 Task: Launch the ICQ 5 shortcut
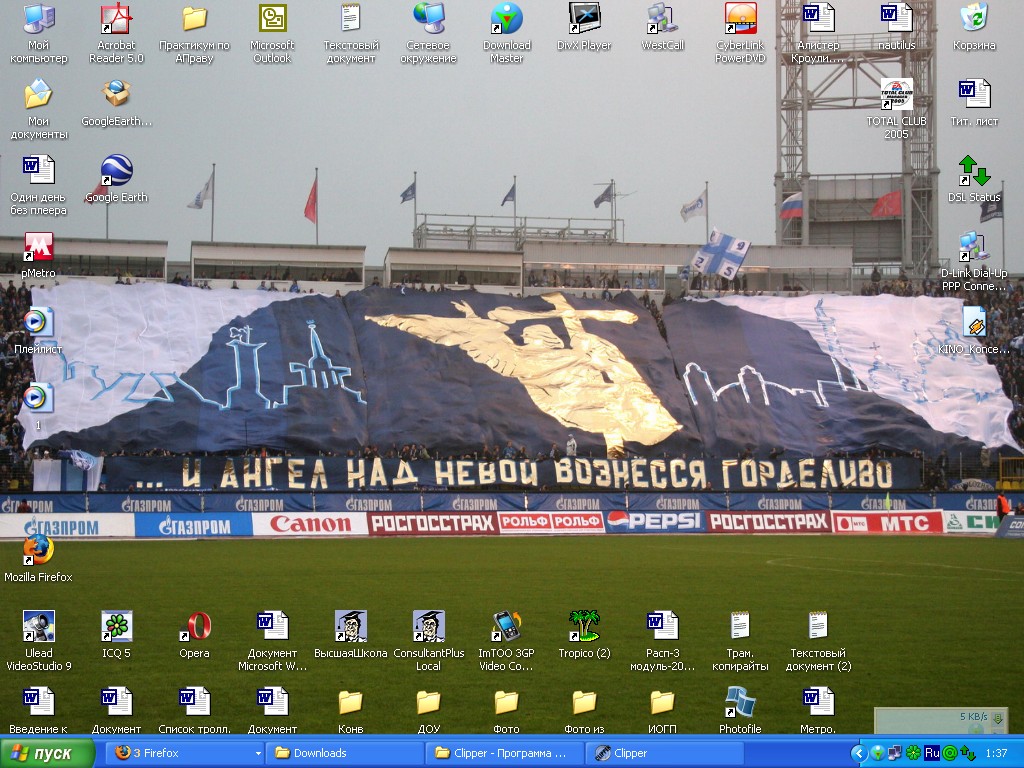pyautogui.click(x=116, y=627)
